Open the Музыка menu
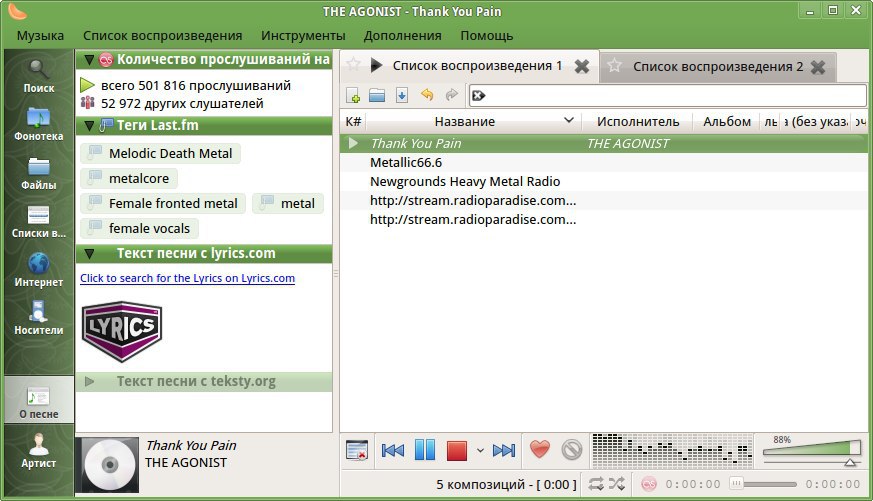The height and width of the screenshot is (501, 873). (40, 36)
